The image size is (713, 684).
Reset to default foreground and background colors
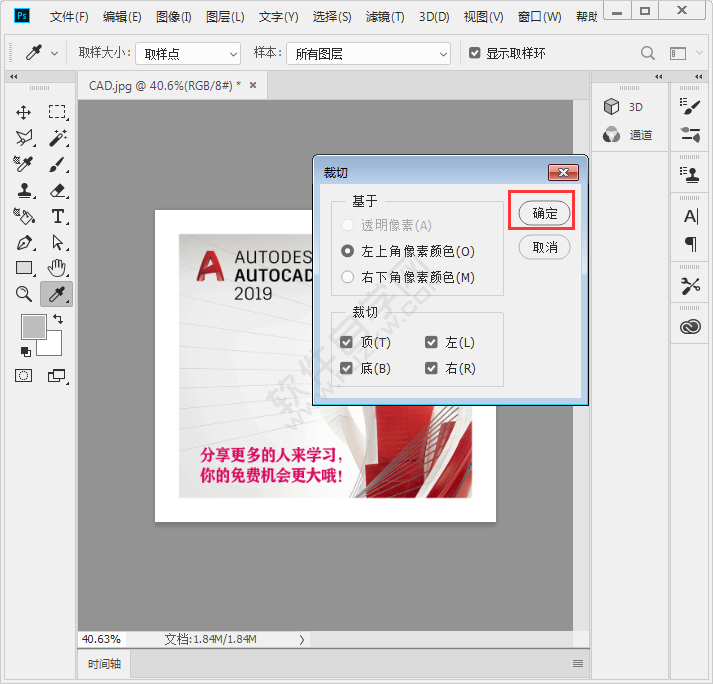(x=25, y=352)
